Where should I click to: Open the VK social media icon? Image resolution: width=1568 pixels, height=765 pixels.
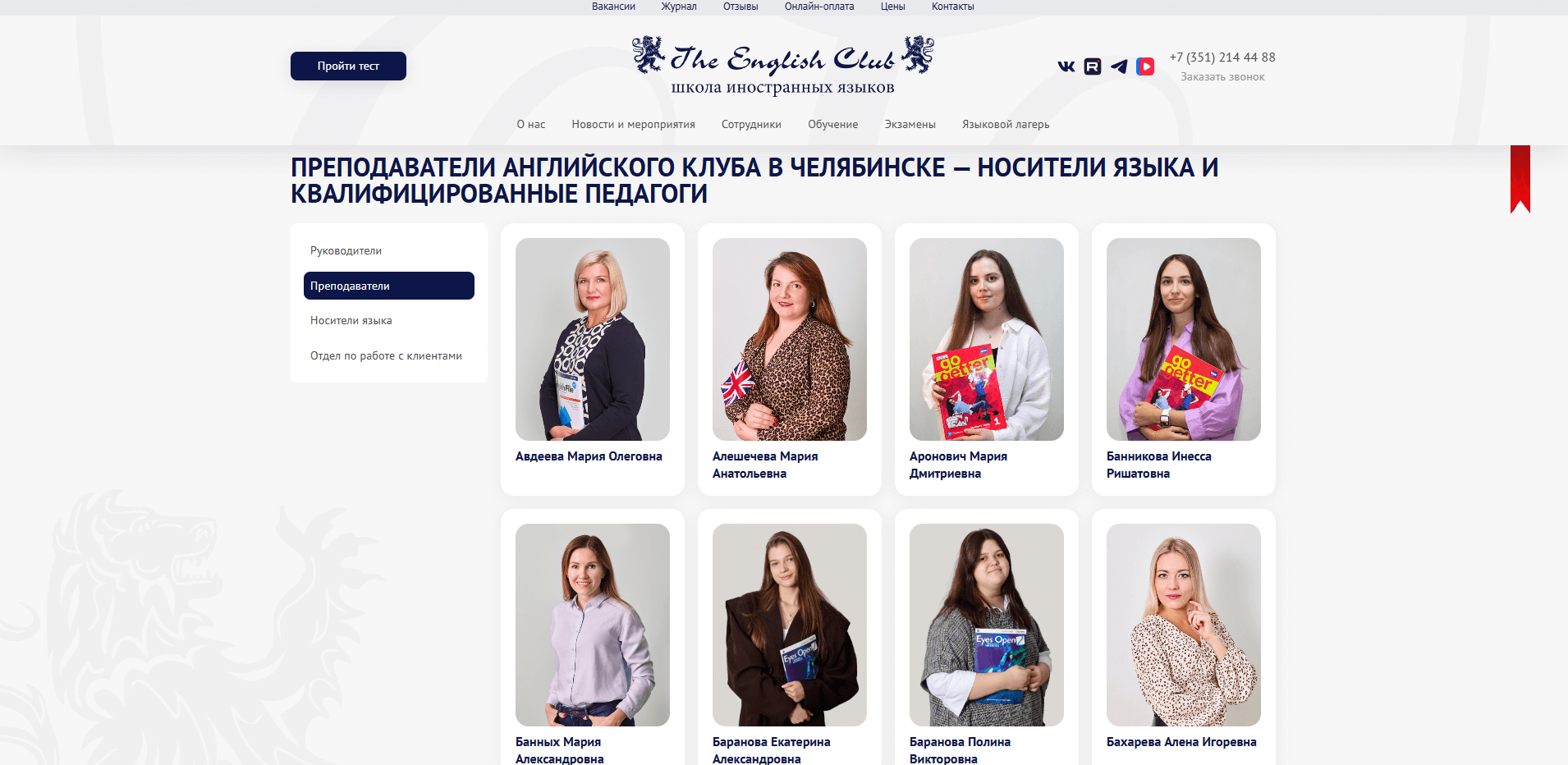tap(1066, 66)
